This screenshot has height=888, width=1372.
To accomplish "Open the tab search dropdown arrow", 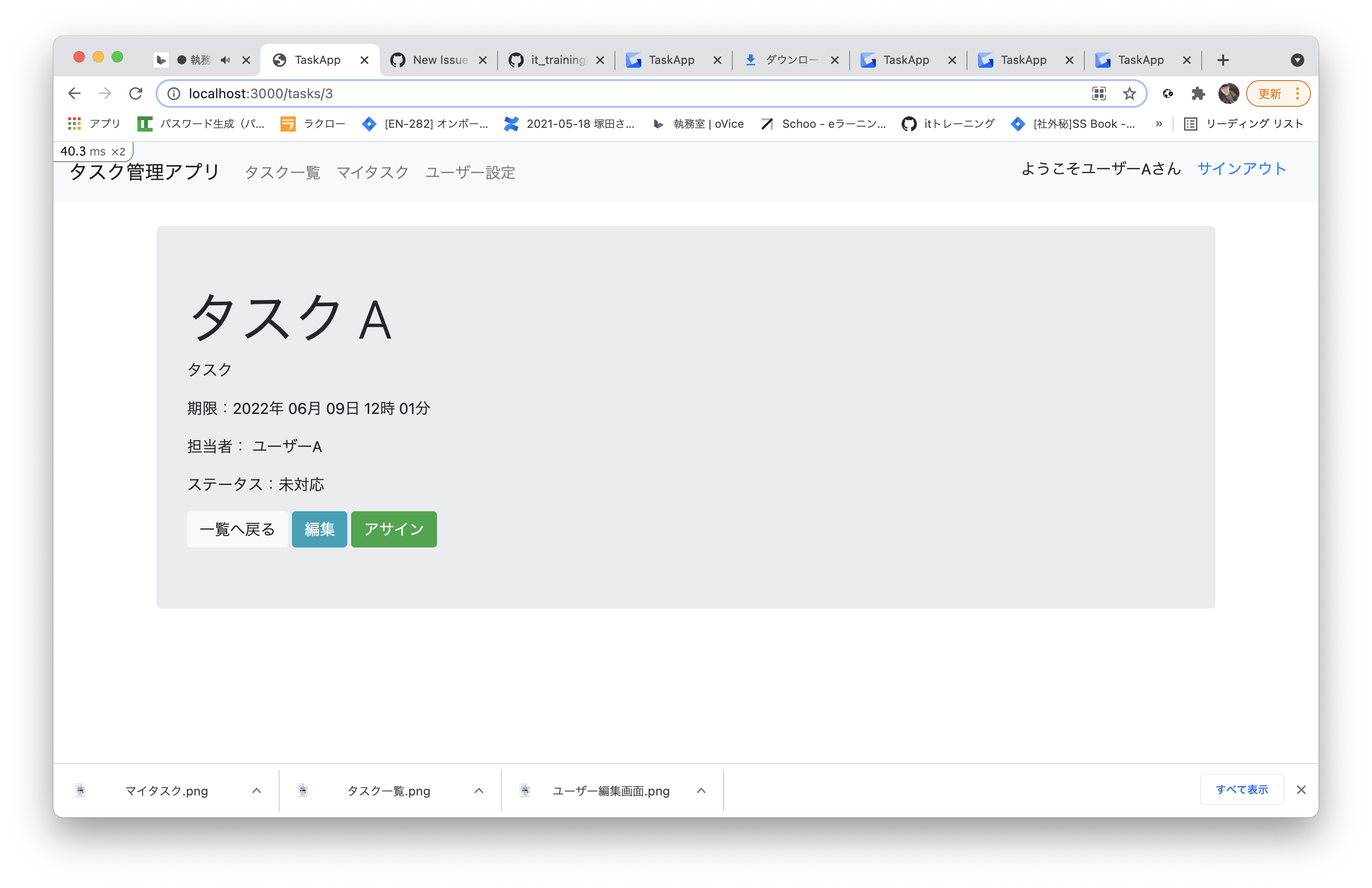I will [1297, 60].
